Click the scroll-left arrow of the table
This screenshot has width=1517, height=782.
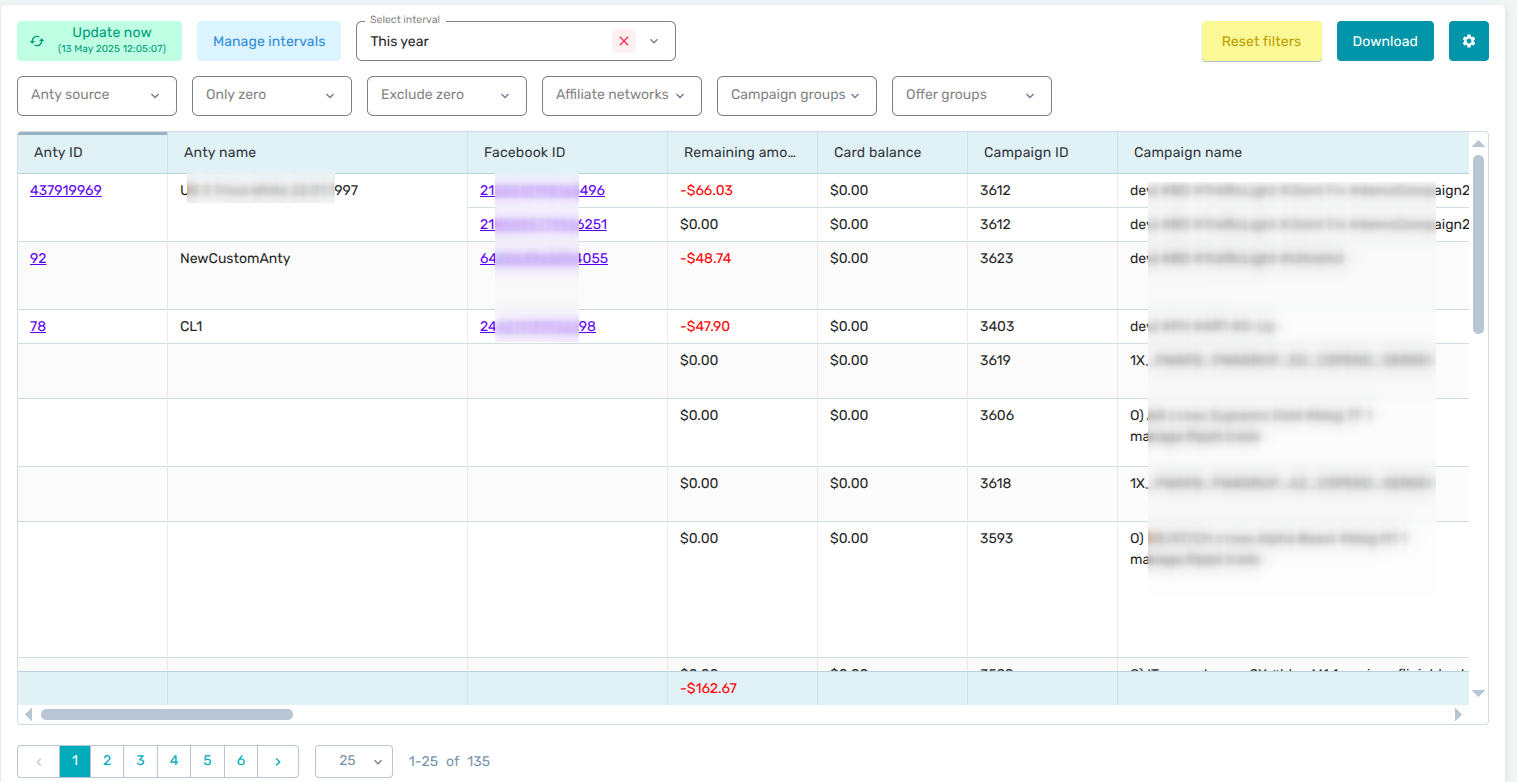pyautogui.click(x=28, y=714)
